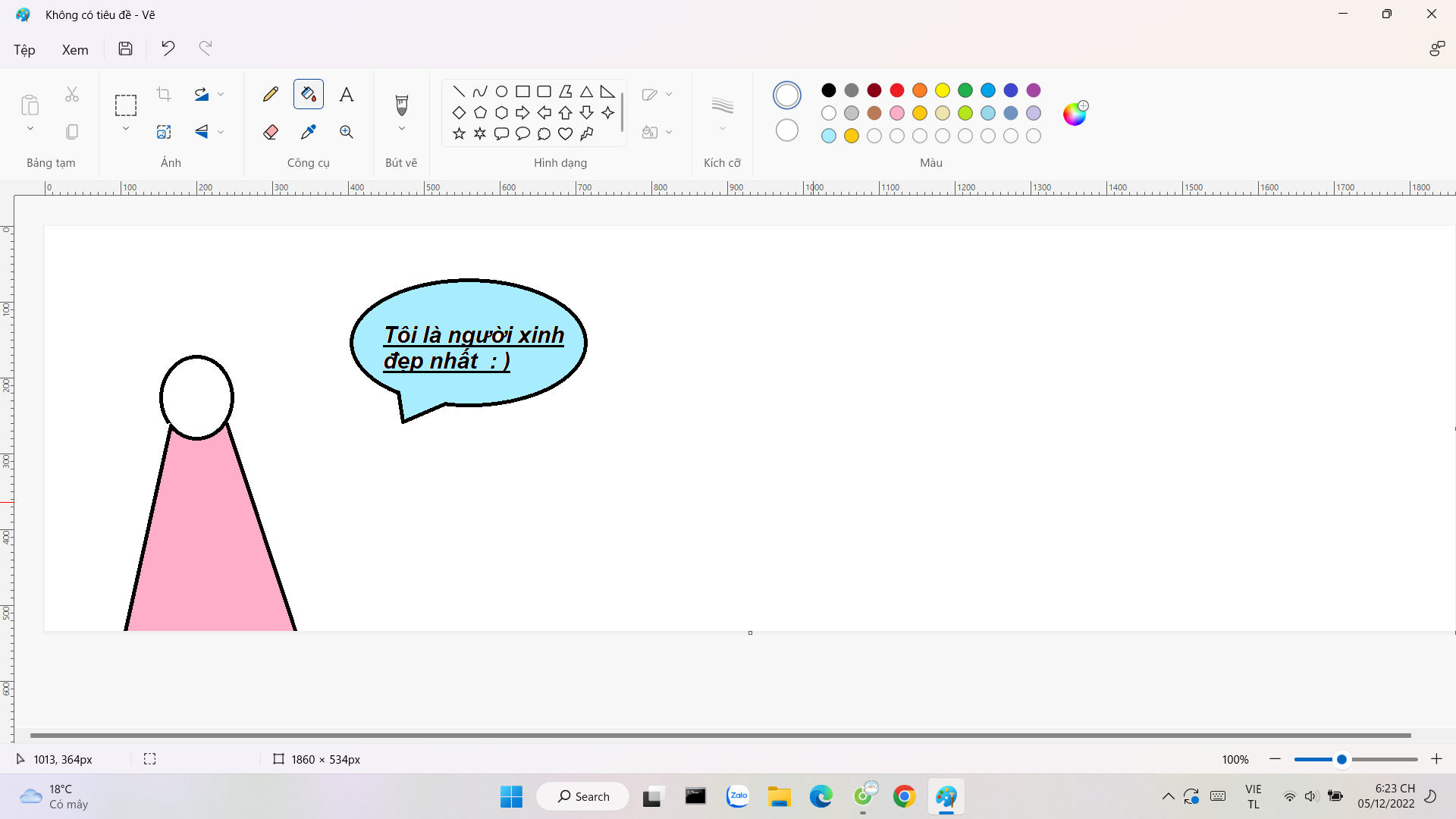
Task: Select the Color 1 foreground circle
Action: click(787, 95)
